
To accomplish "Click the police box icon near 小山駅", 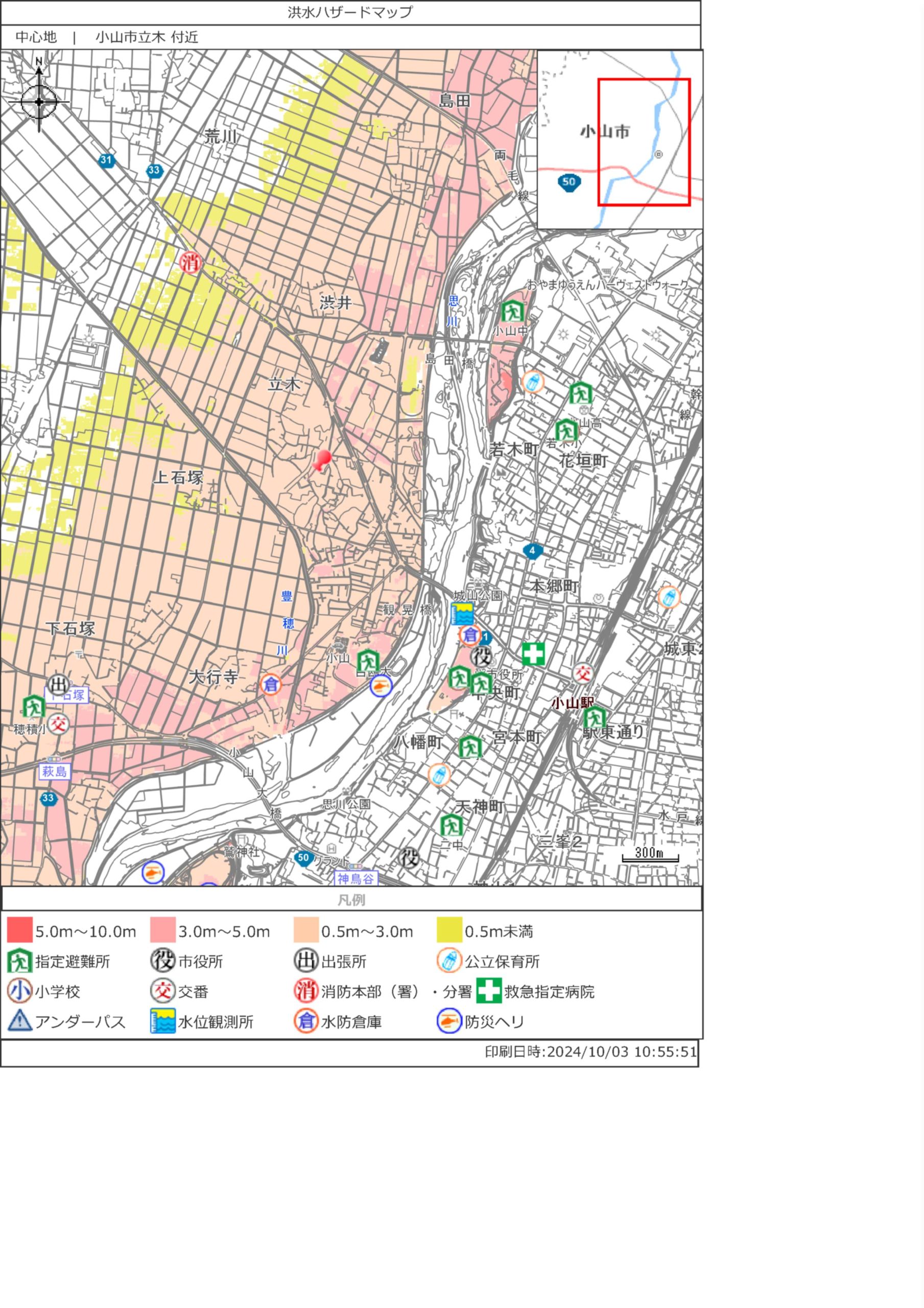I will pos(583,673).
